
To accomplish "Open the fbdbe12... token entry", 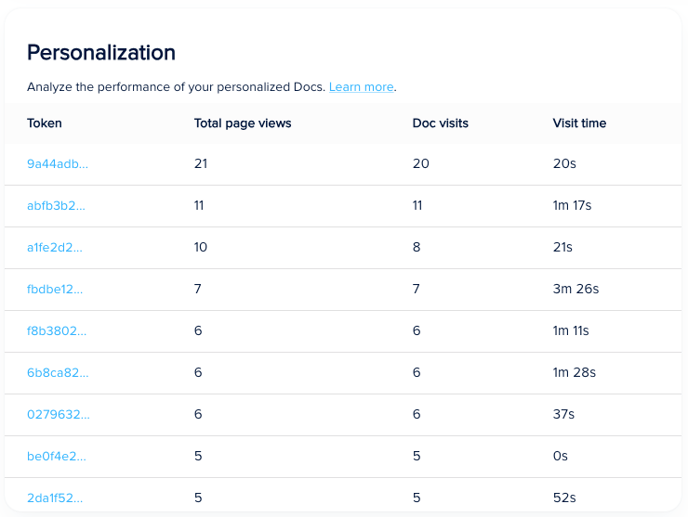I will (x=55, y=289).
